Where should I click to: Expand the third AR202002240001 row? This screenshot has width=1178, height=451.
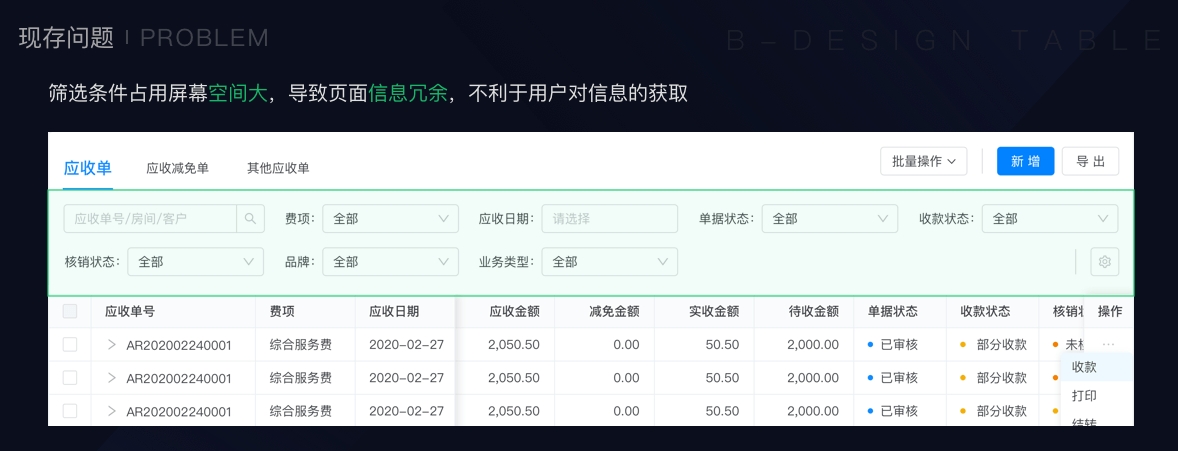[x=112, y=411]
